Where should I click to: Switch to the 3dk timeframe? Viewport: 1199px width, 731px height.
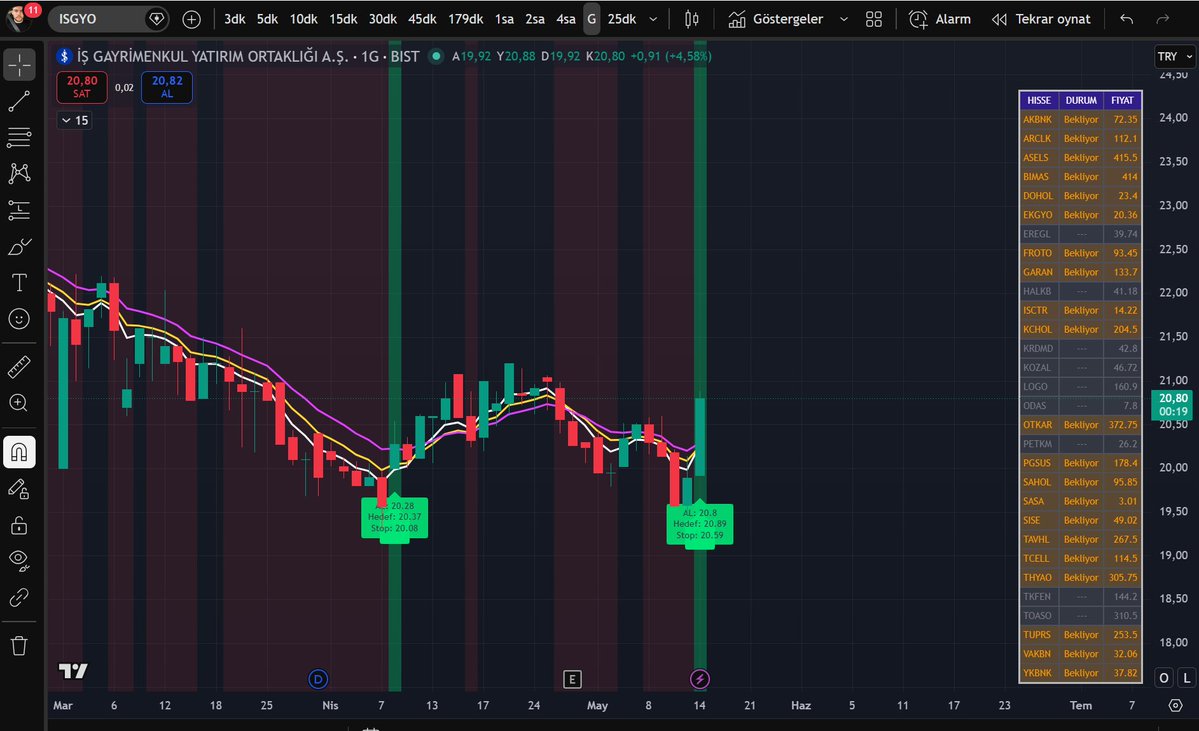click(x=234, y=19)
